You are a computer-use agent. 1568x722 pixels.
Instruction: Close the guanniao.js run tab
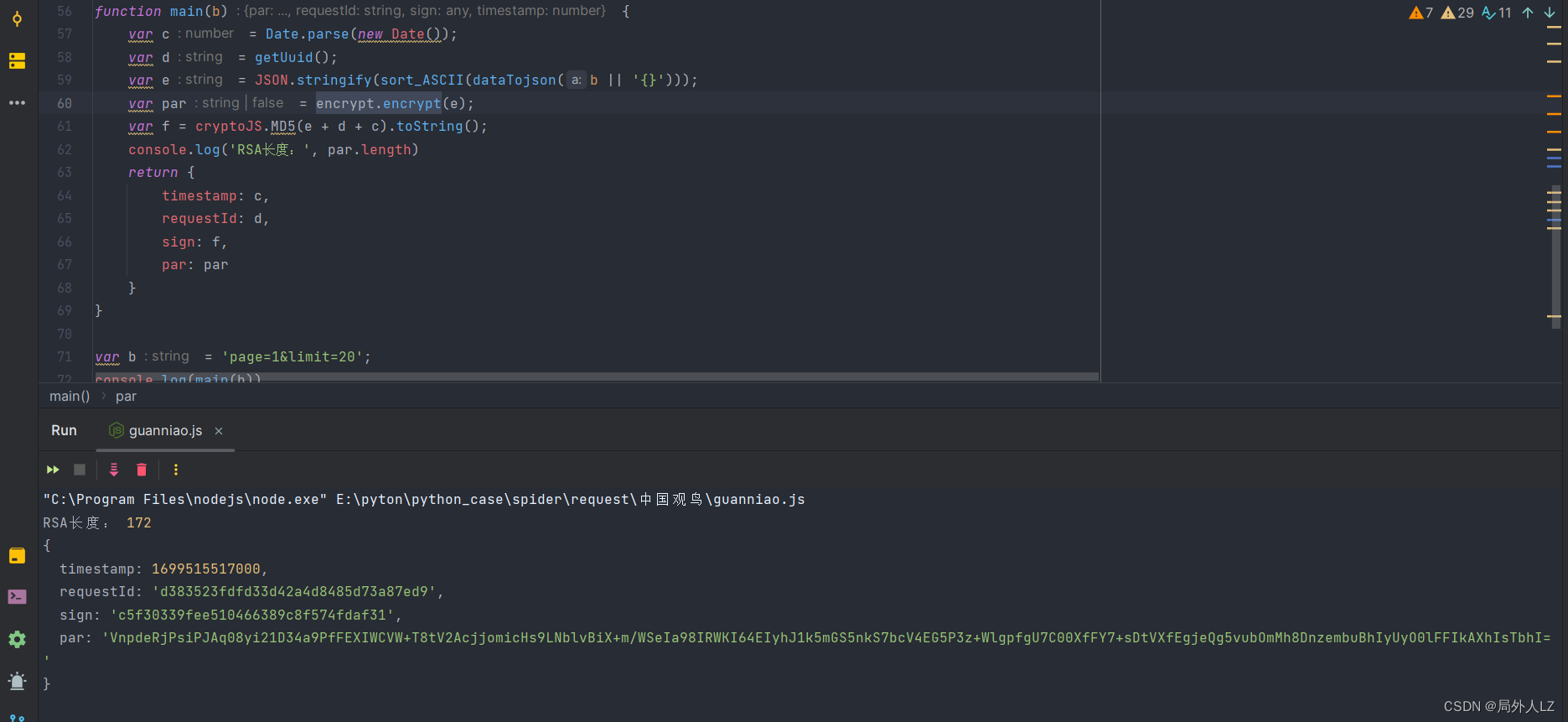tap(219, 431)
